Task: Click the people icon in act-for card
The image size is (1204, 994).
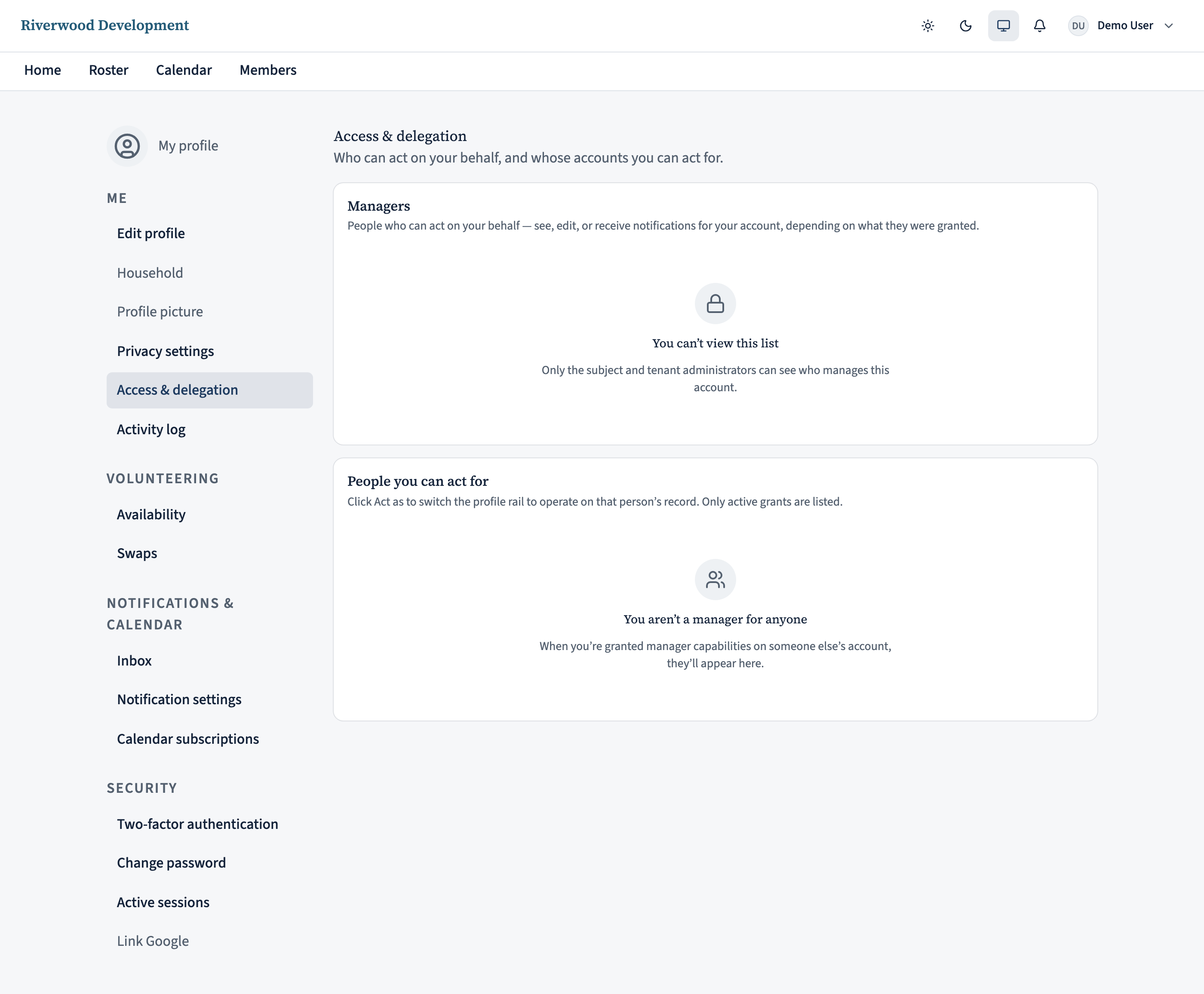Action: pyautogui.click(x=715, y=580)
